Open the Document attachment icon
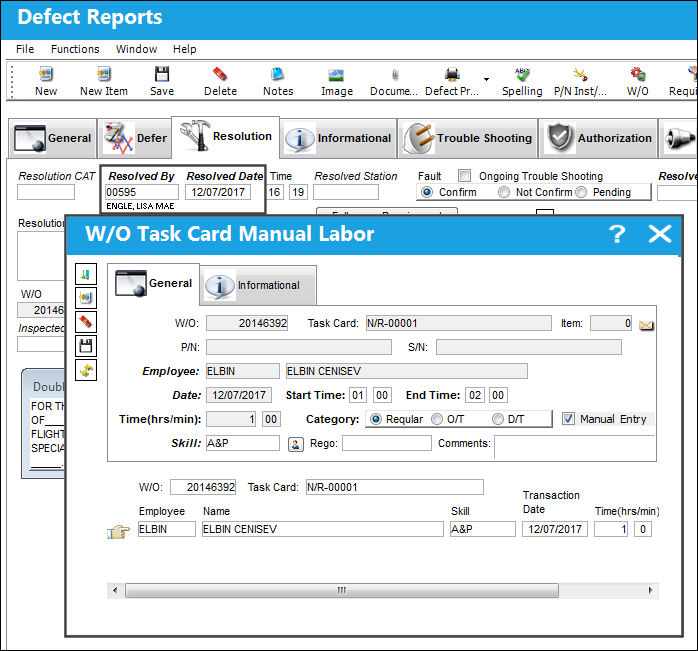Image resolution: width=698 pixels, height=651 pixels. coord(394,75)
